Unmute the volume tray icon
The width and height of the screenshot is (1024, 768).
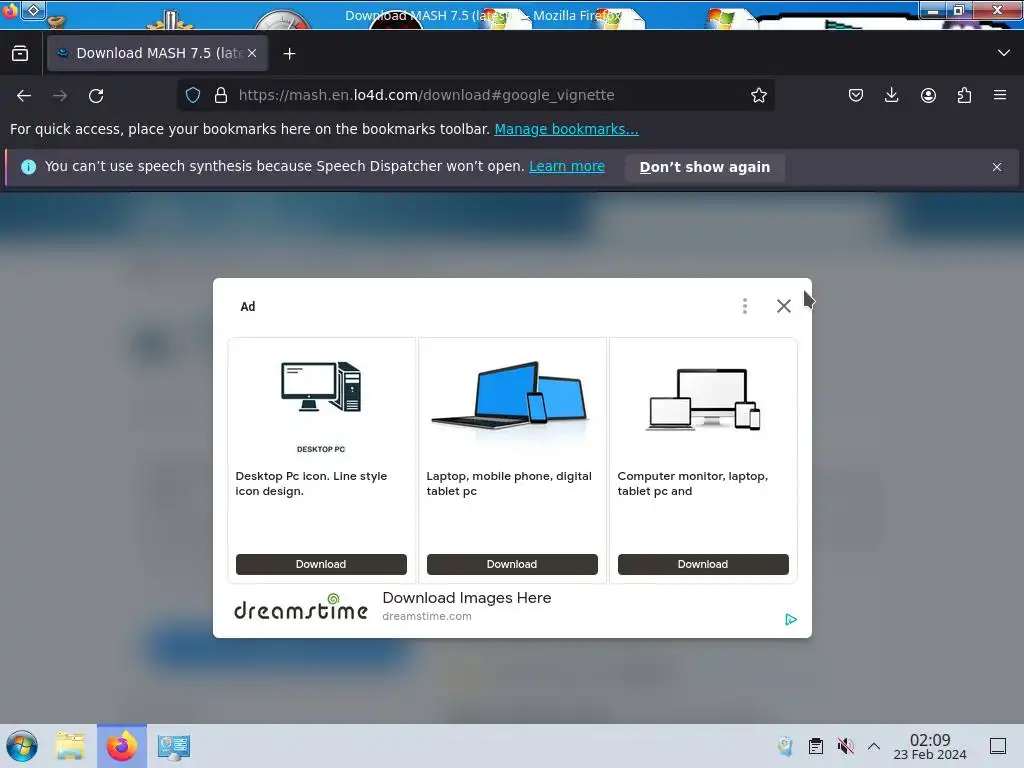[845, 746]
